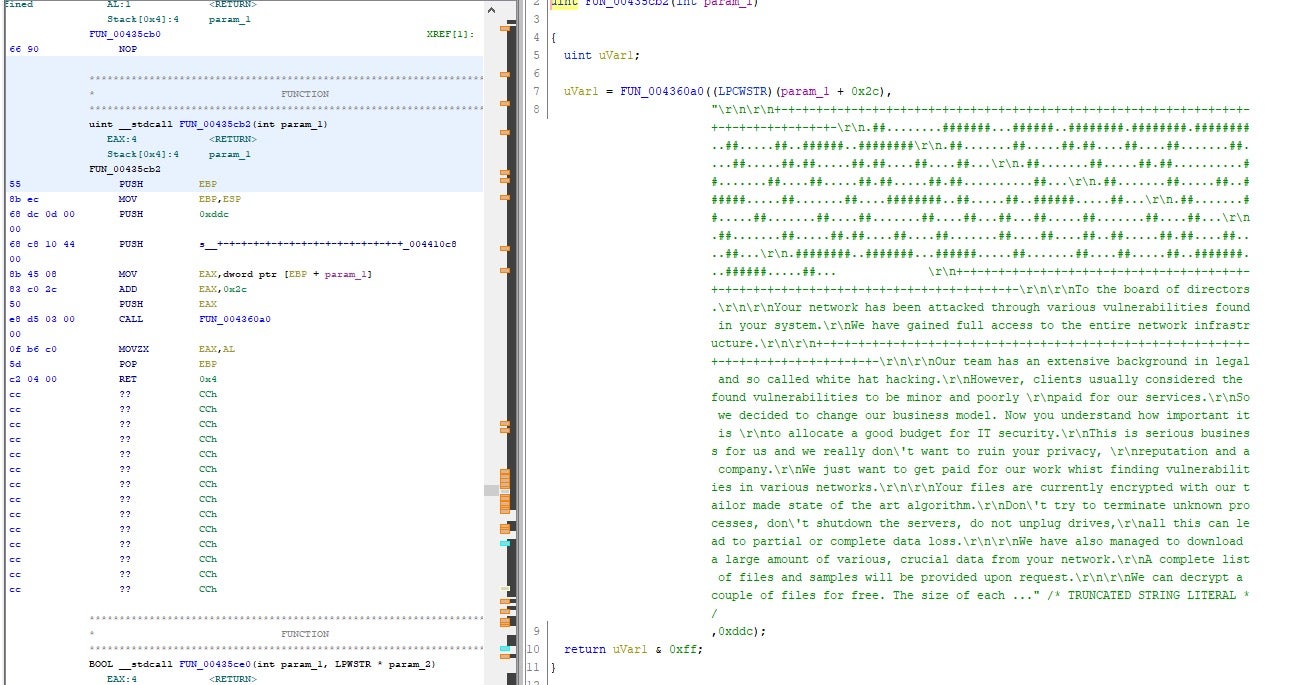Click the RET mnemonic in the listing
This screenshot has width=1306, height=685.
pos(127,379)
